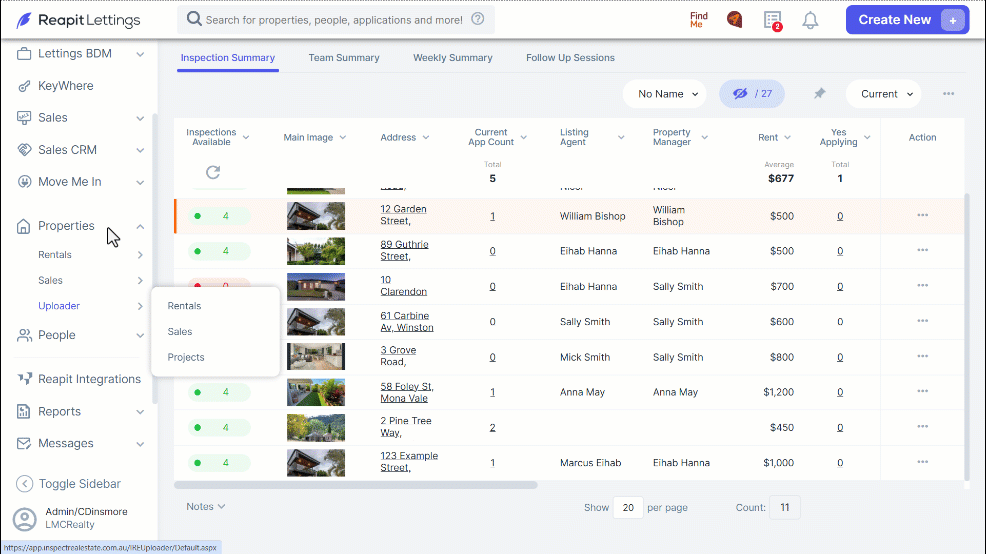Image resolution: width=986 pixels, height=554 pixels.
Task: Select Projects in the Uploader submenu
Action: tap(186, 357)
